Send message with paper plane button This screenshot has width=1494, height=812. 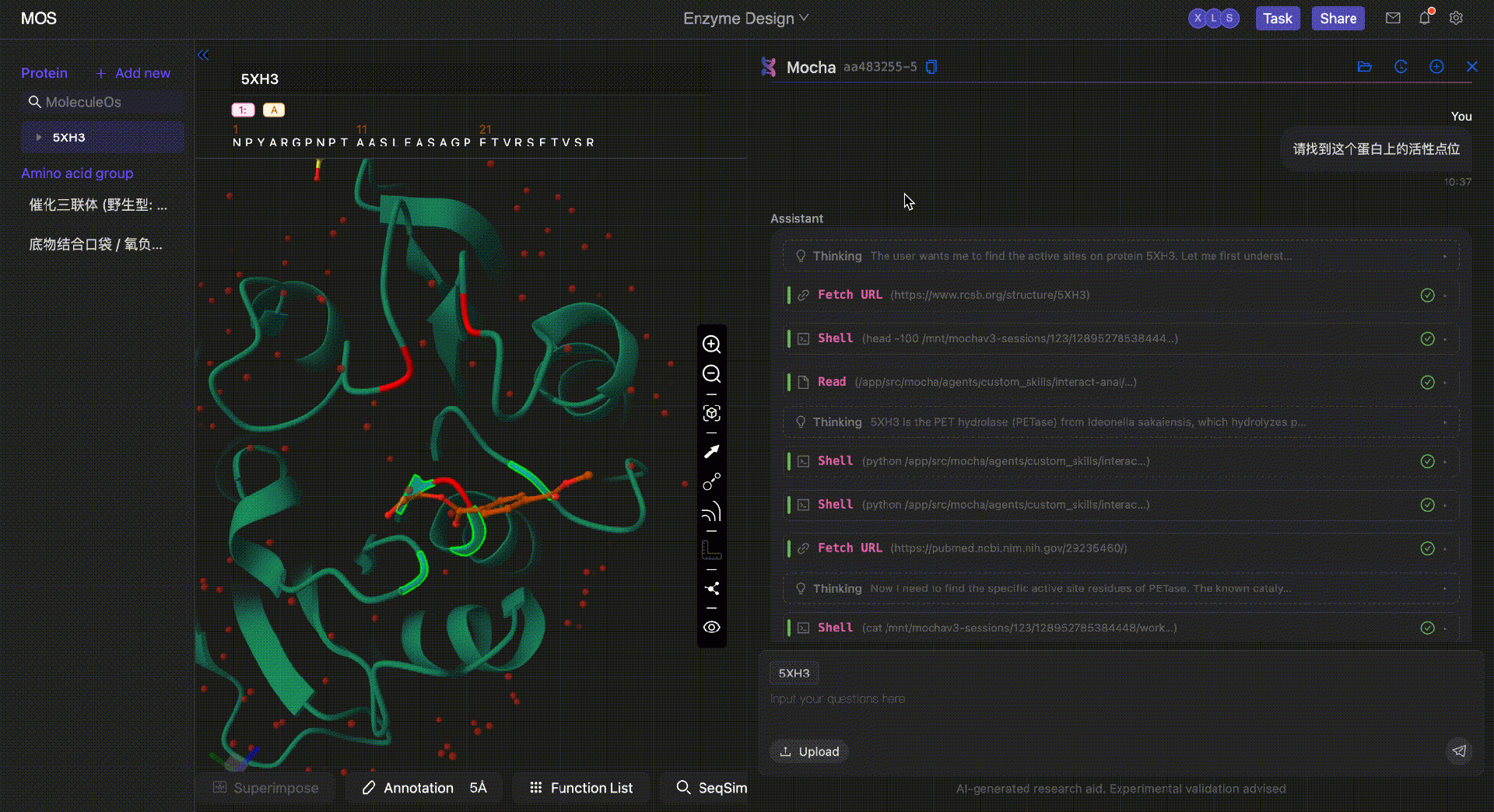click(1459, 751)
